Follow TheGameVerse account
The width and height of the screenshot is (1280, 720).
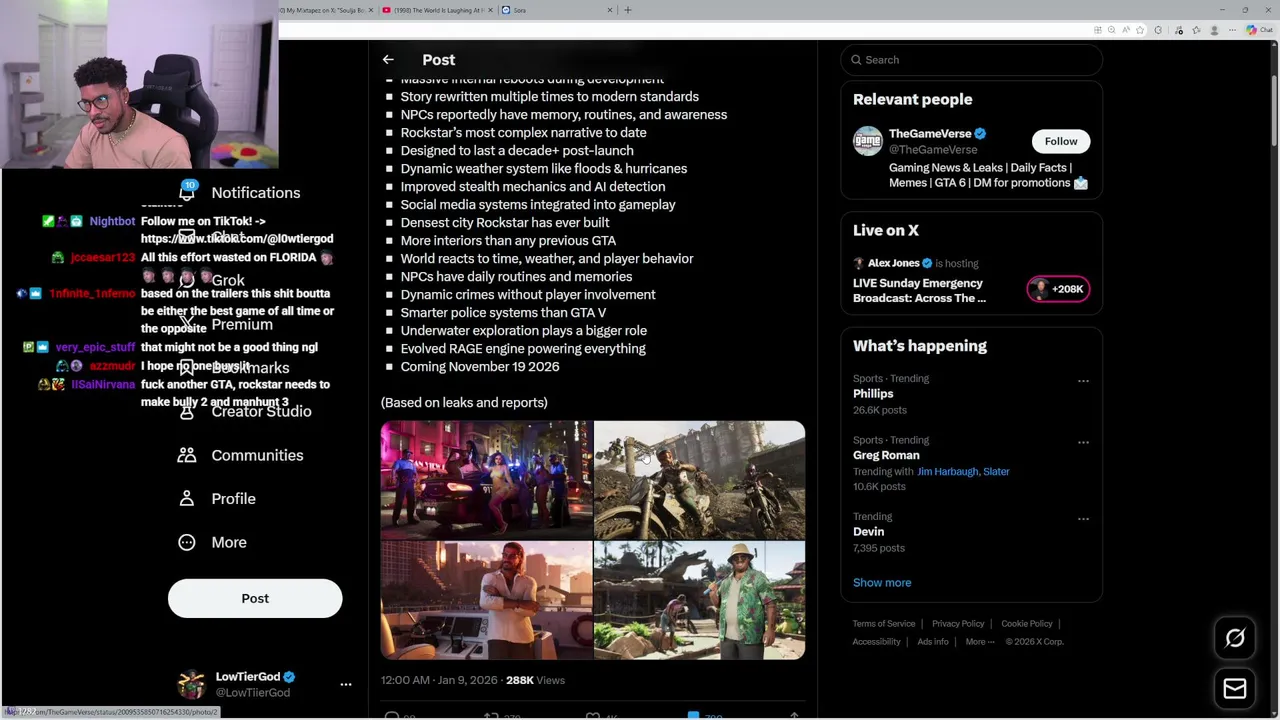[x=1061, y=141]
